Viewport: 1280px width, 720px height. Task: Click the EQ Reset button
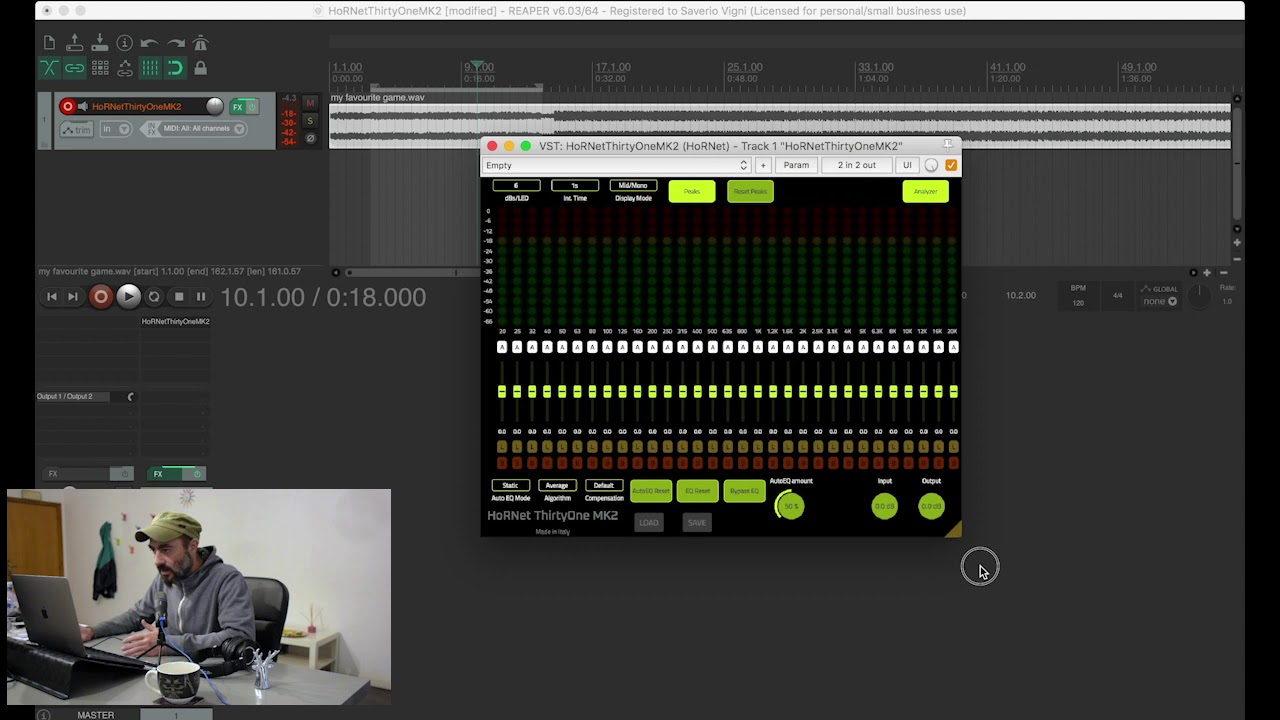pyautogui.click(x=698, y=491)
